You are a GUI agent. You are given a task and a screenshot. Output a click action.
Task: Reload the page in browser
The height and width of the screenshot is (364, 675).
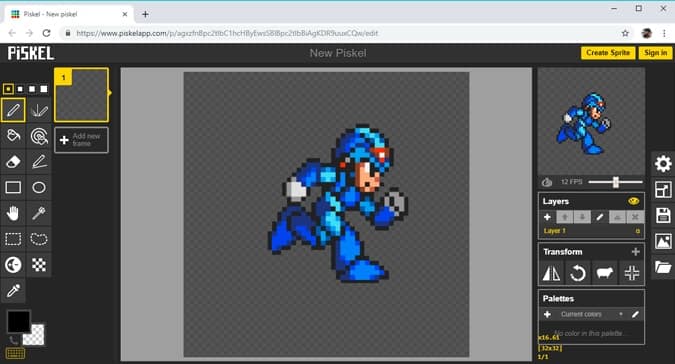[46, 33]
